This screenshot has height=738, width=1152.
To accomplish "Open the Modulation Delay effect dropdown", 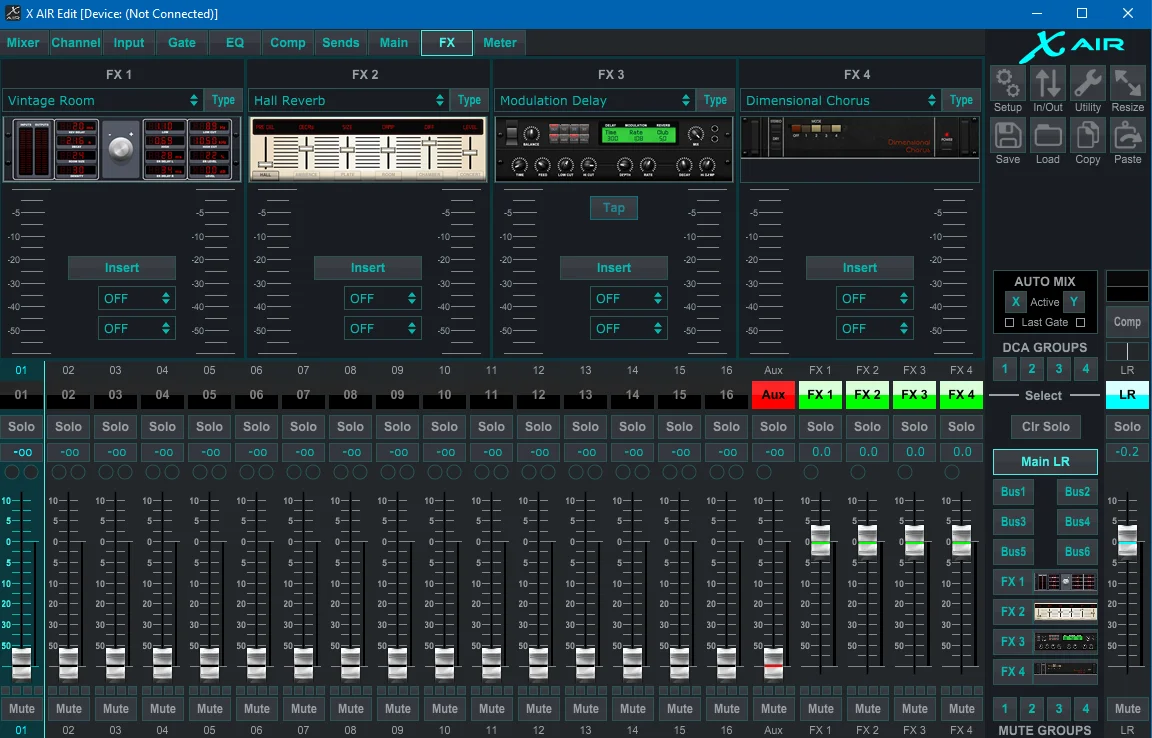I will (595, 100).
